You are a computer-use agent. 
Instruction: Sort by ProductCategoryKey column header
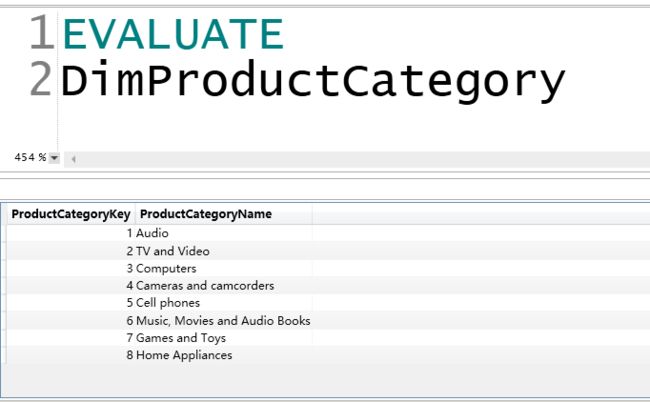tap(71, 214)
